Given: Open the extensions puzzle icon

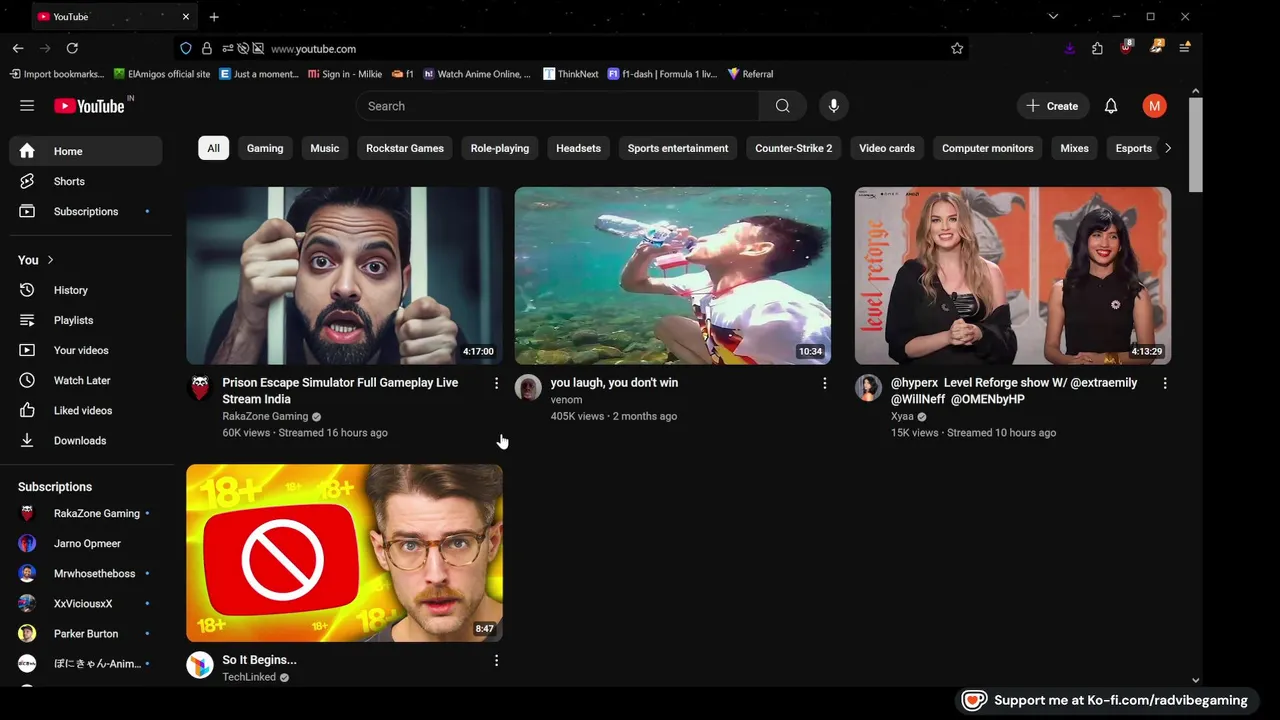Looking at the screenshot, I should click(x=1098, y=48).
